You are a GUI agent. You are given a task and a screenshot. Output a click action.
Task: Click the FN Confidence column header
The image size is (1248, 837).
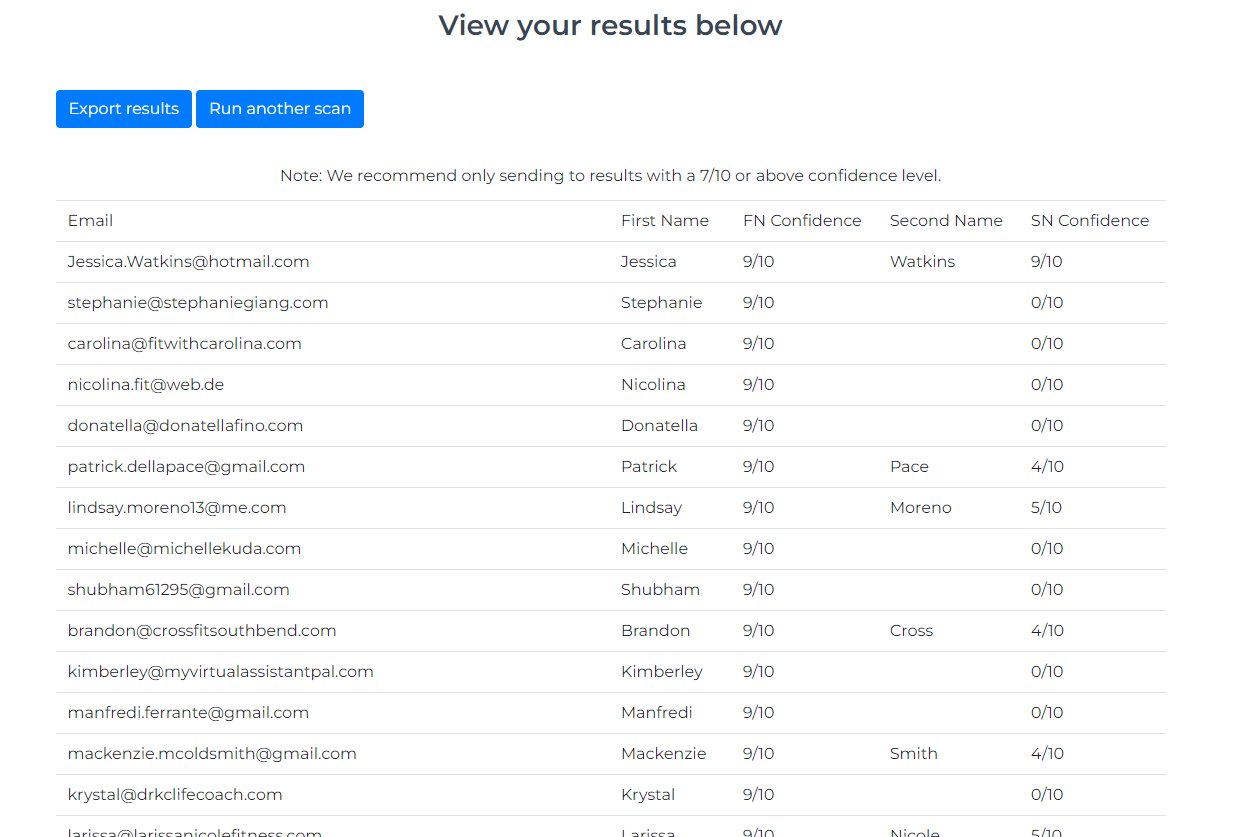802,221
